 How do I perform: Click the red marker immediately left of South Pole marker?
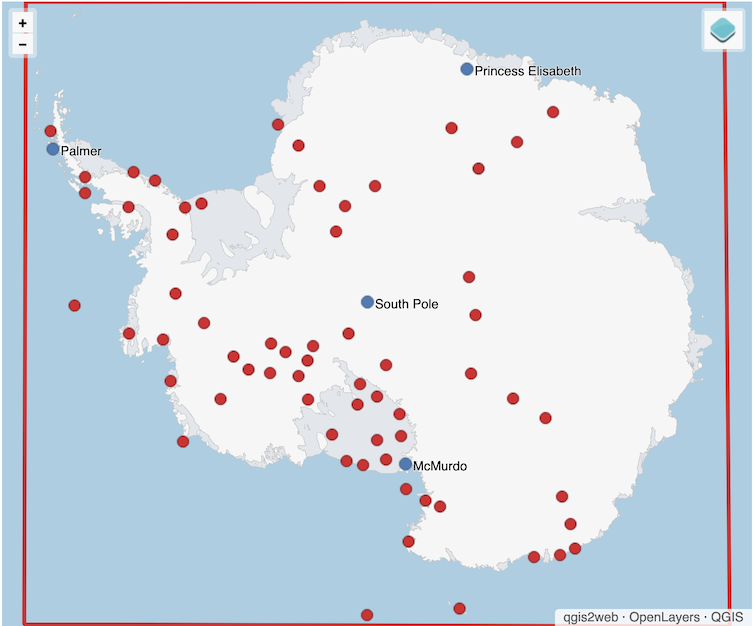coord(348,333)
